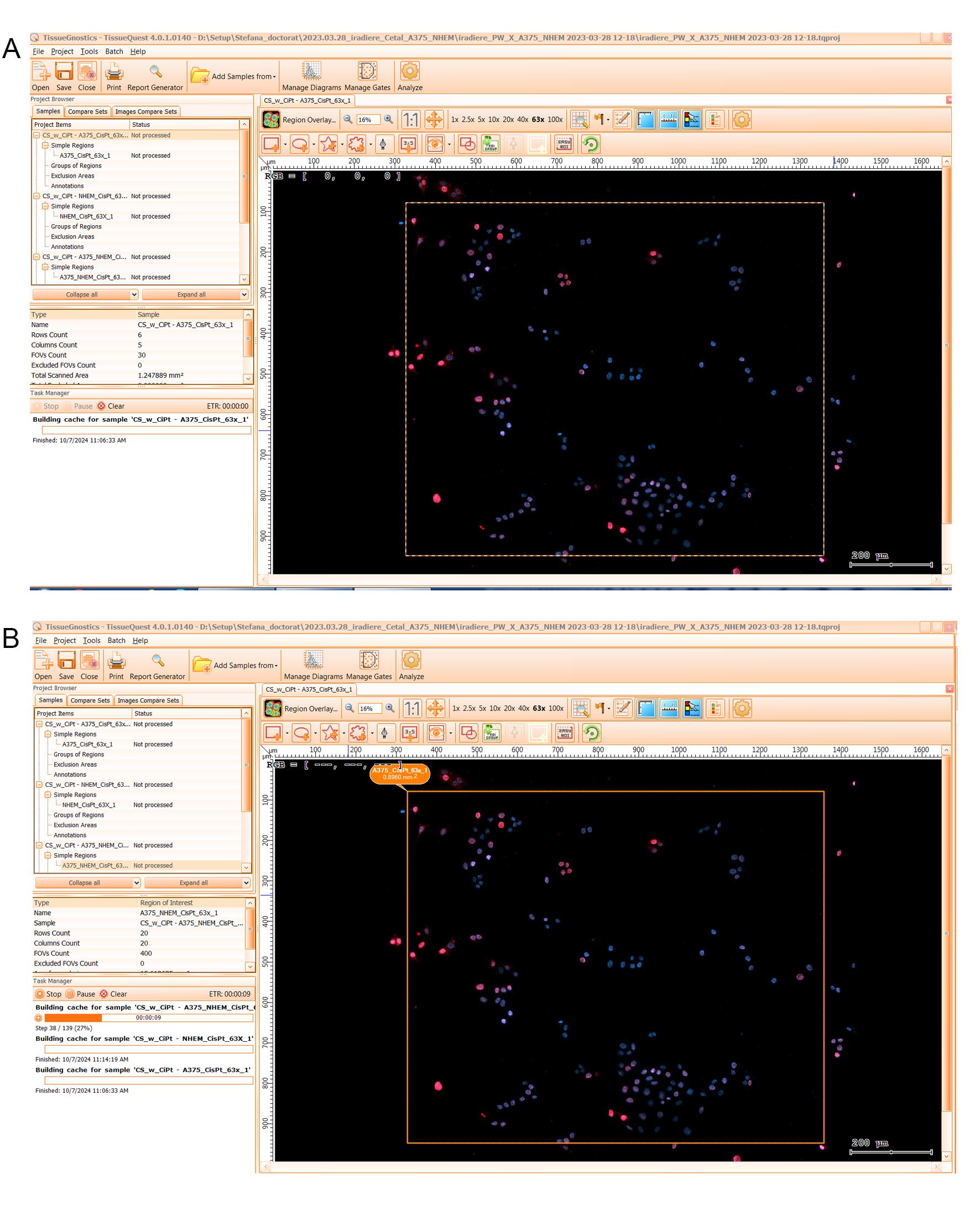Collapse first Simple Regions node in panel B
The width and height of the screenshot is (980, 1209).
coord(48,734)
